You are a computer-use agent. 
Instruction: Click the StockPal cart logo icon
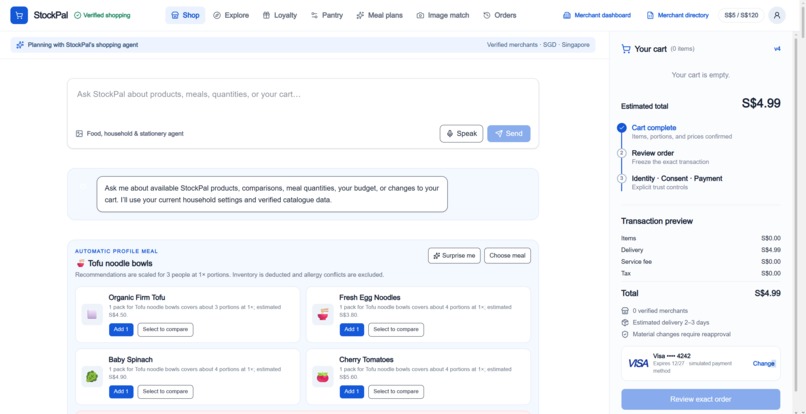[19, 15]
